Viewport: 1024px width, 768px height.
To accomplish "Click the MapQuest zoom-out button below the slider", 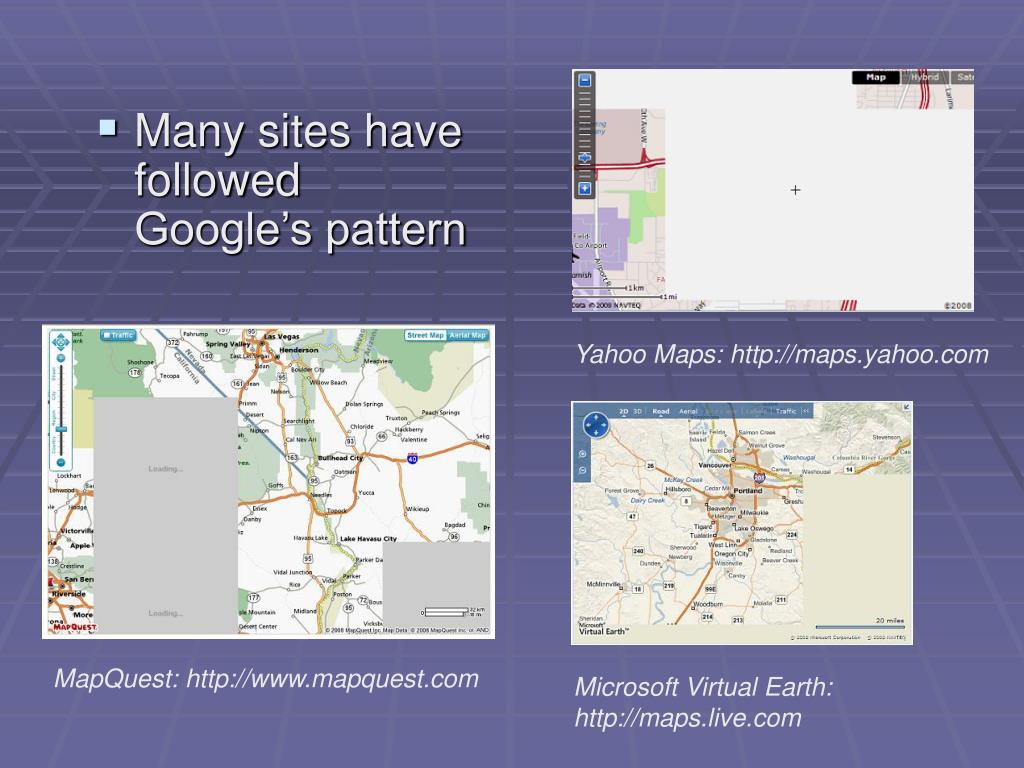I will pyautogui.click(x=61, y=462).
